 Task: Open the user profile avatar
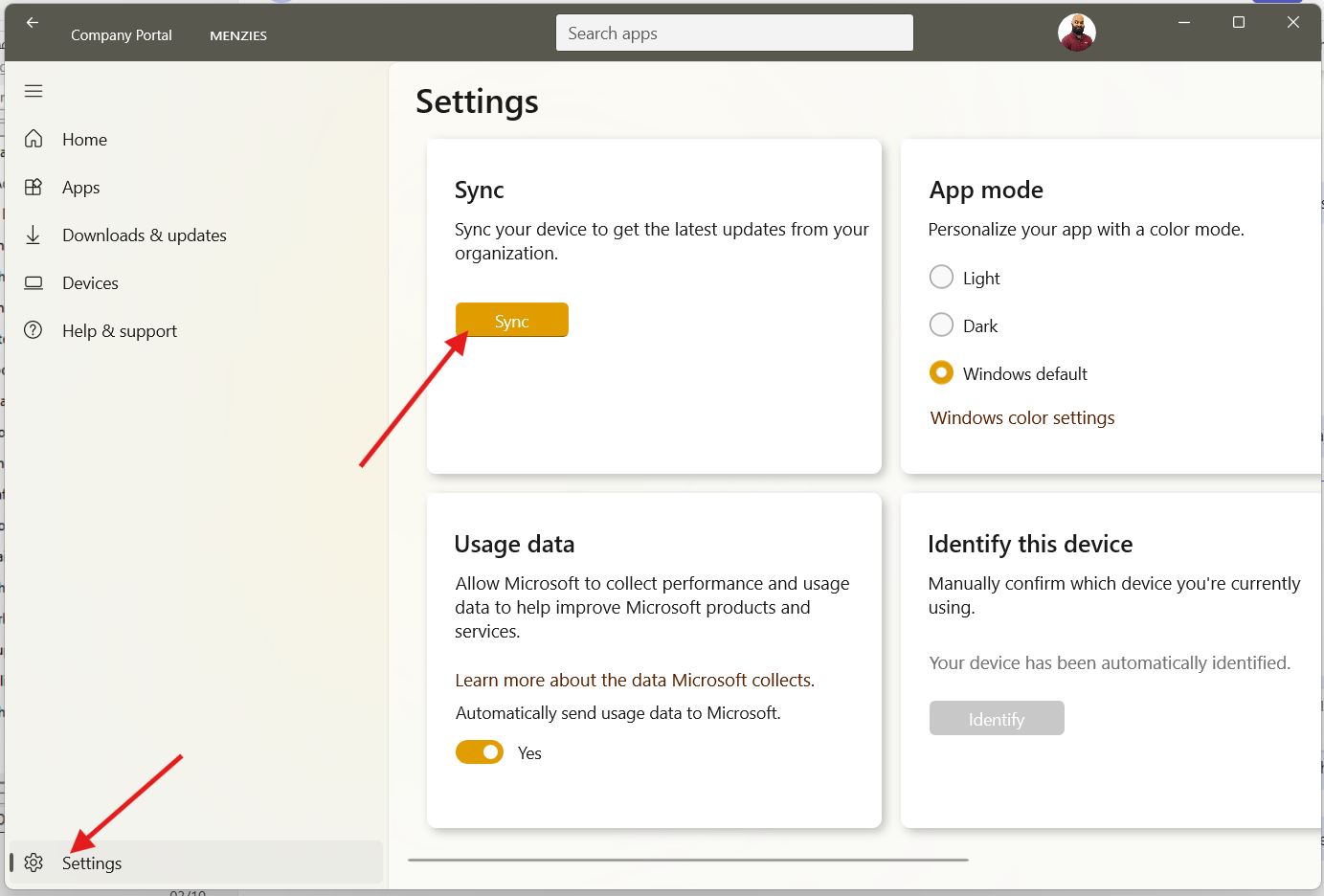[1076, 33]
